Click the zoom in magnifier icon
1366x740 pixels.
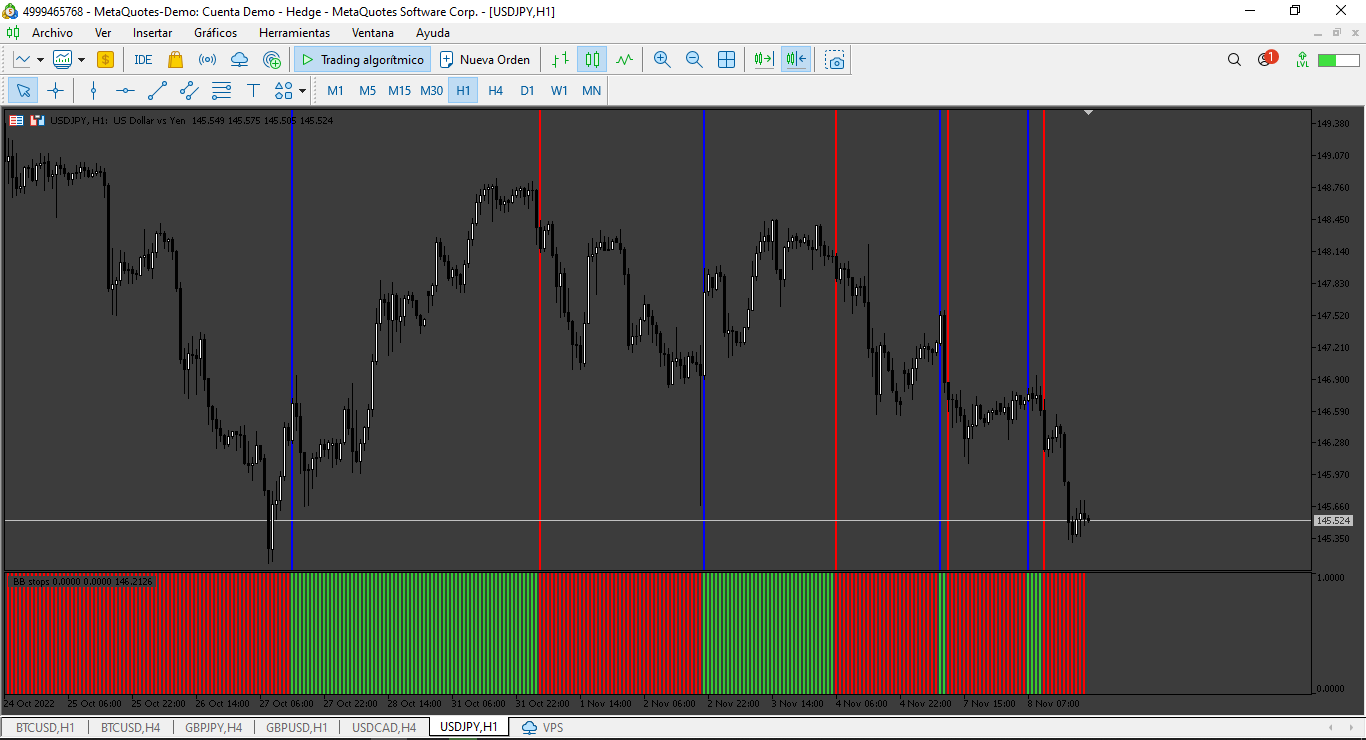click(662, 60)
